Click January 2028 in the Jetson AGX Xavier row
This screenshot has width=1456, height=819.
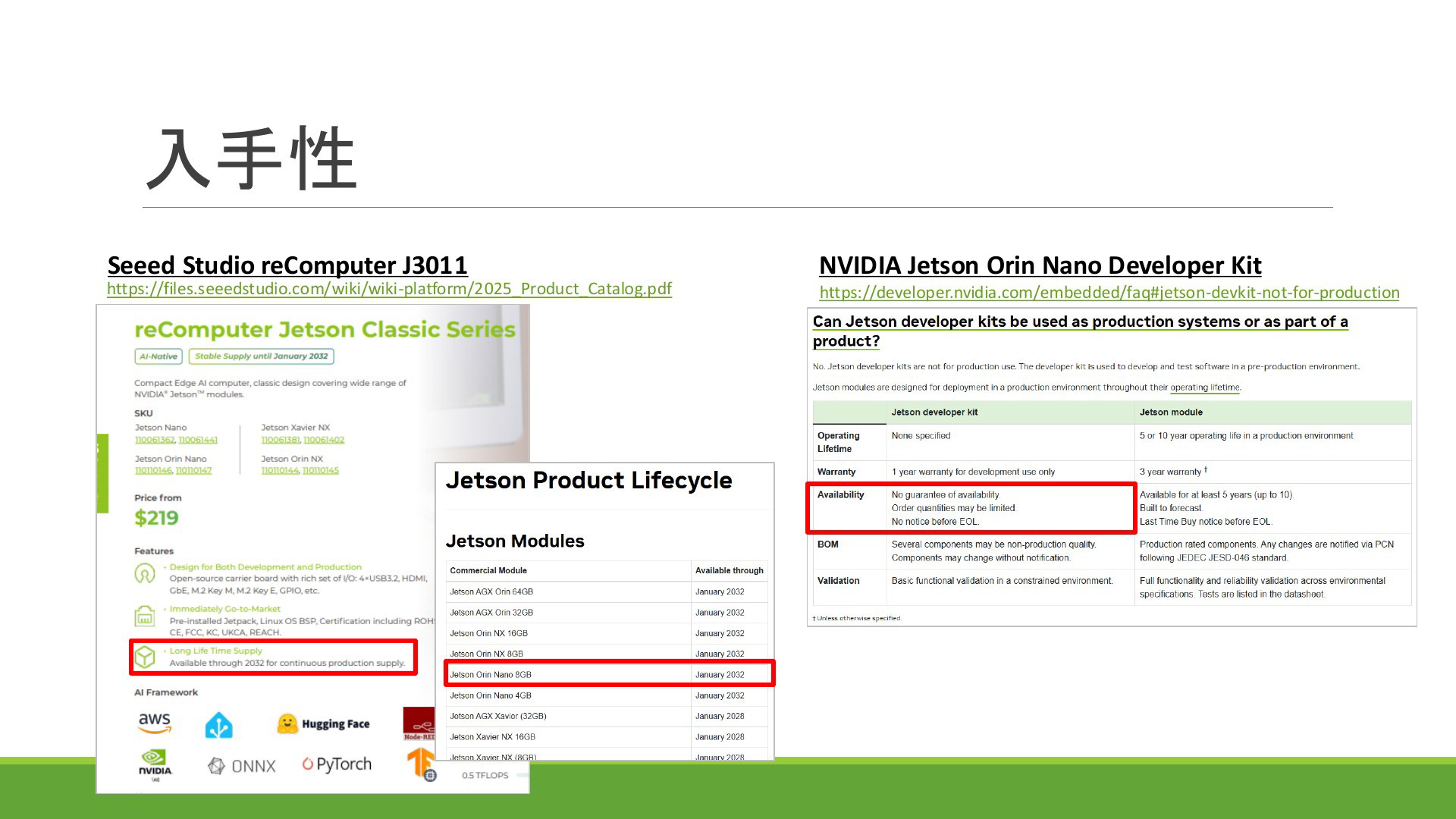[x=720, y=717]
